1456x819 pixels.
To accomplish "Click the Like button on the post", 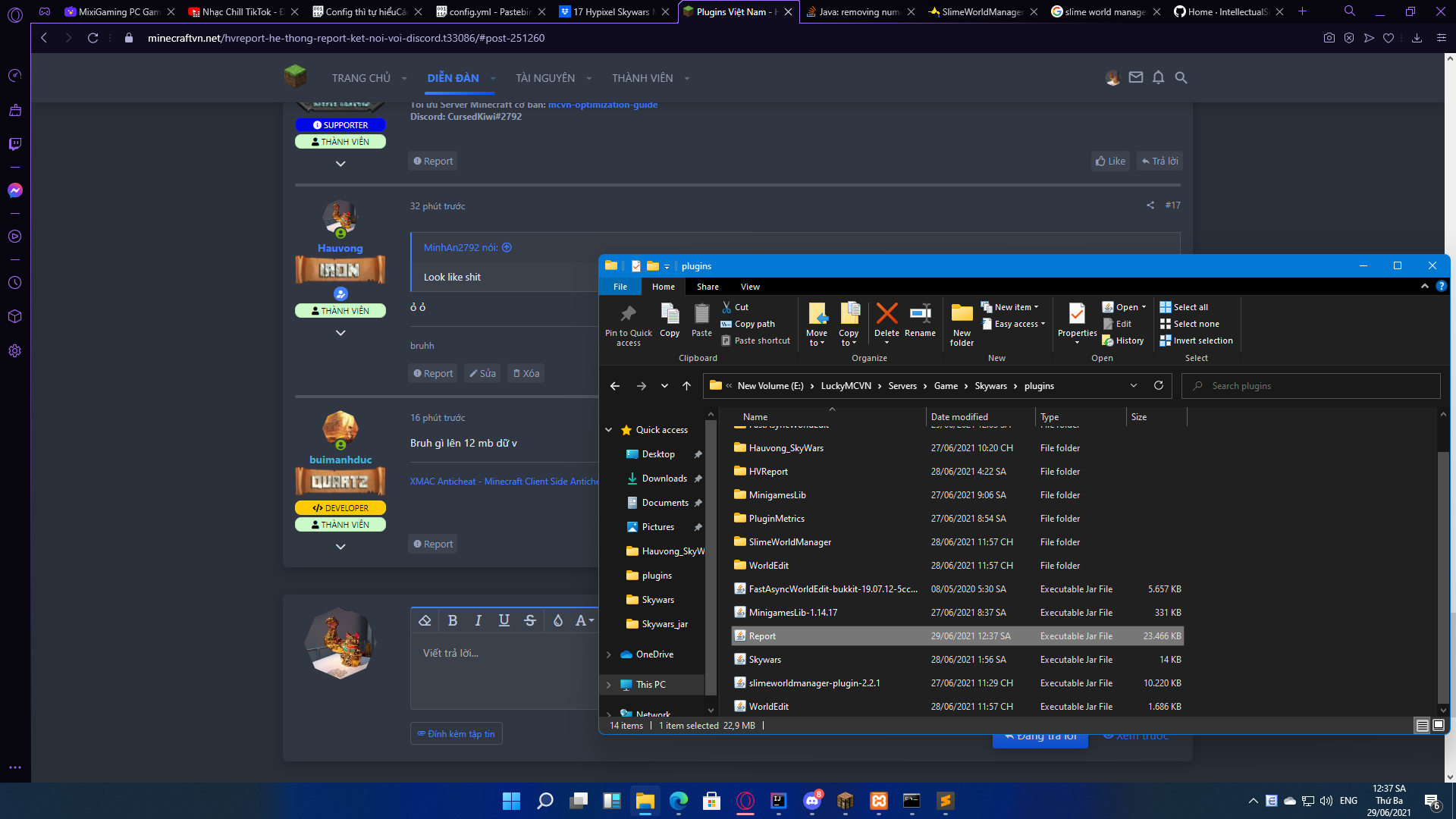I will click(1110, 161).
